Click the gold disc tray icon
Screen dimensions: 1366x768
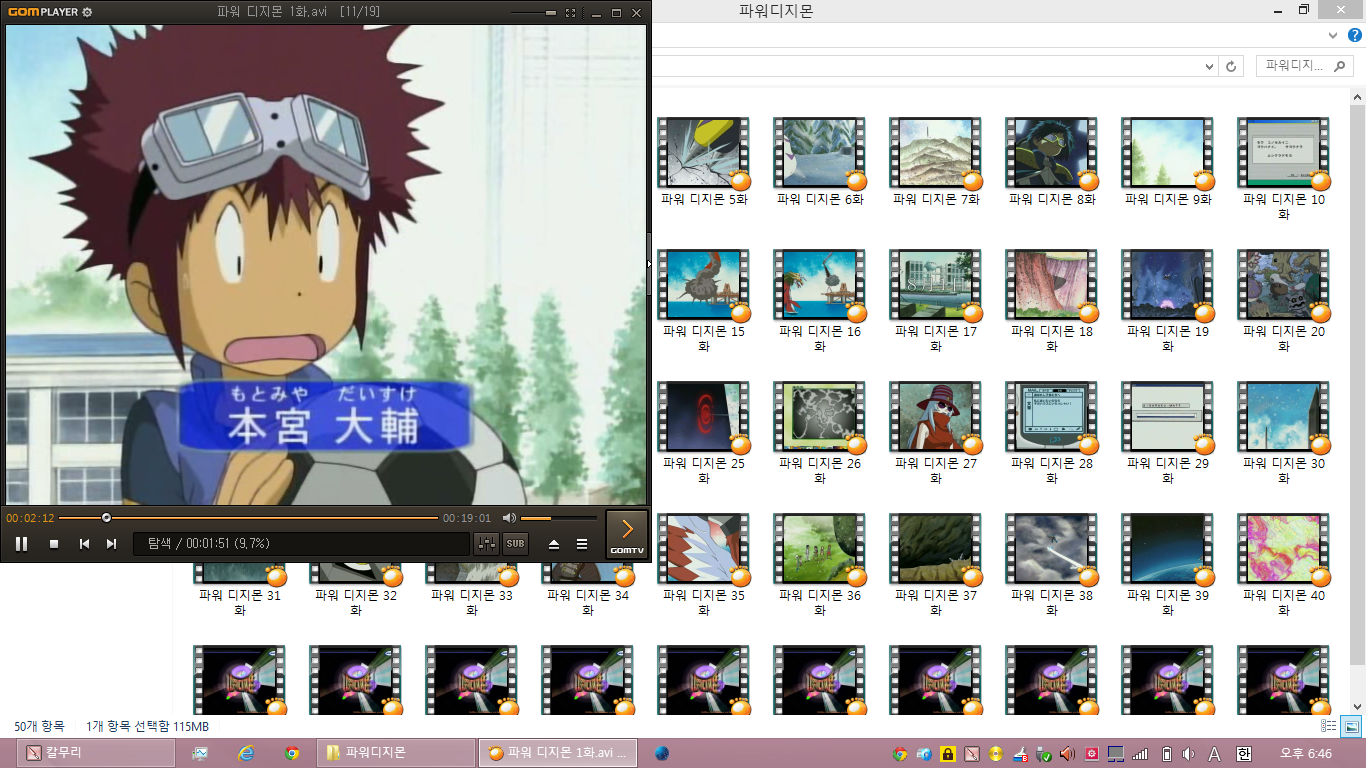click(996, 754)
